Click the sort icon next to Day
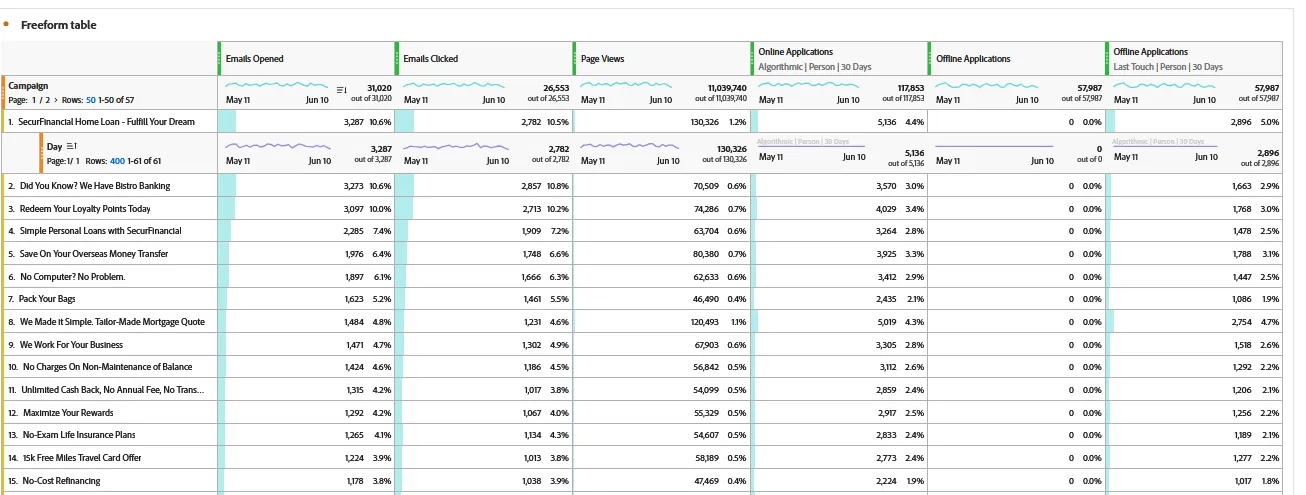 [x=72, y=147]
